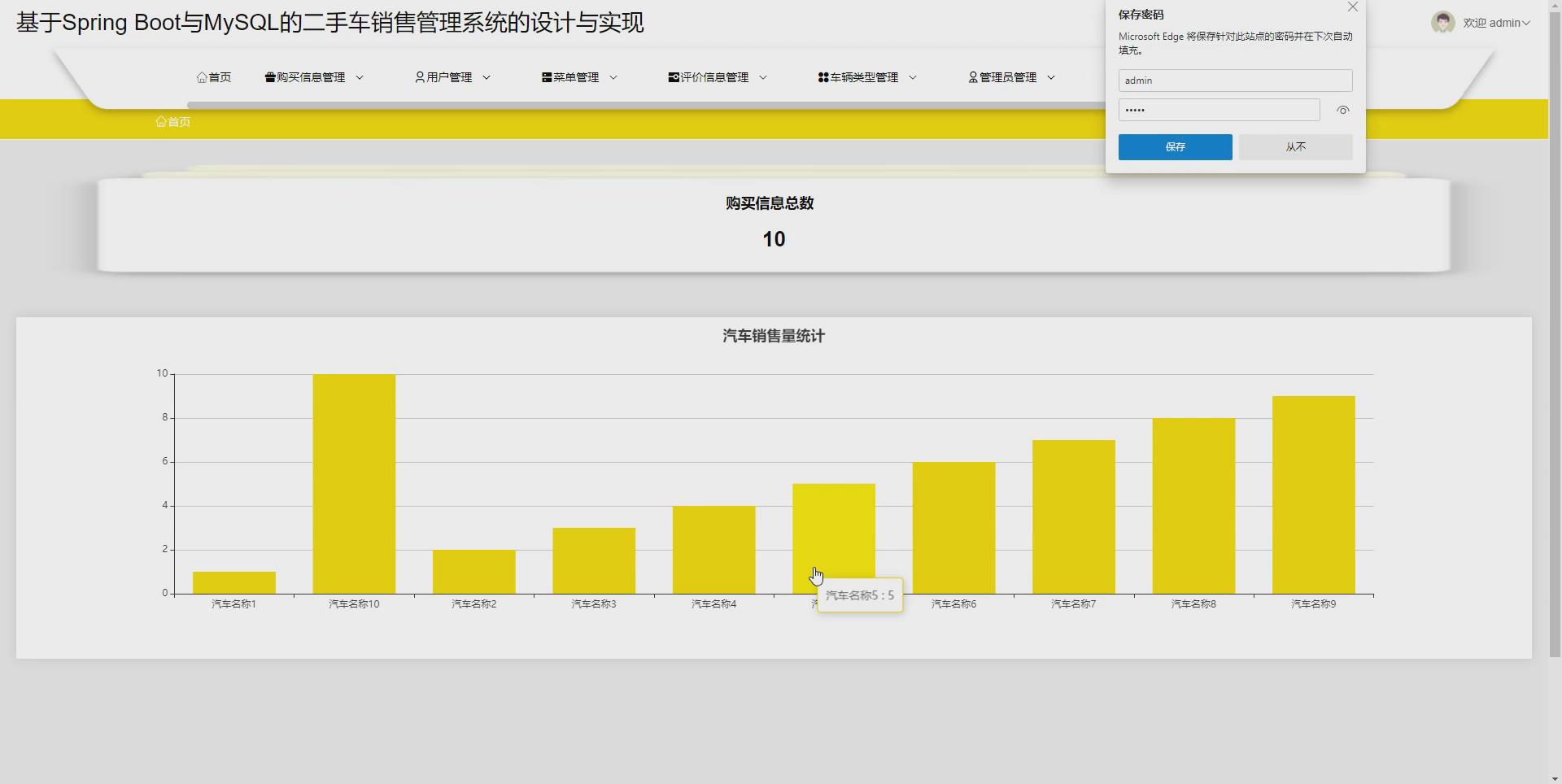Click the admin avatar picture

(1443, 22)
